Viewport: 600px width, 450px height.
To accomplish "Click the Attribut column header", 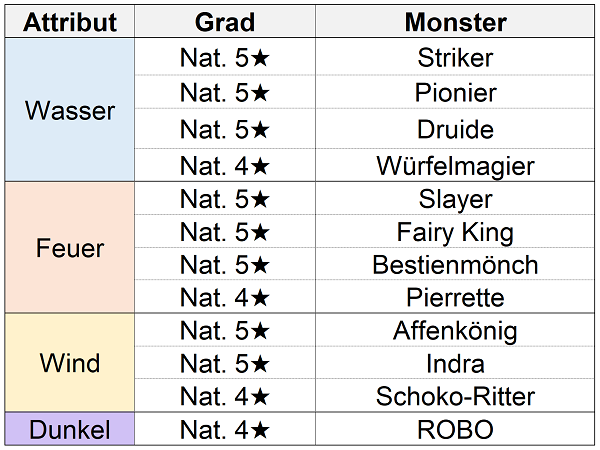I will (70, 22).
